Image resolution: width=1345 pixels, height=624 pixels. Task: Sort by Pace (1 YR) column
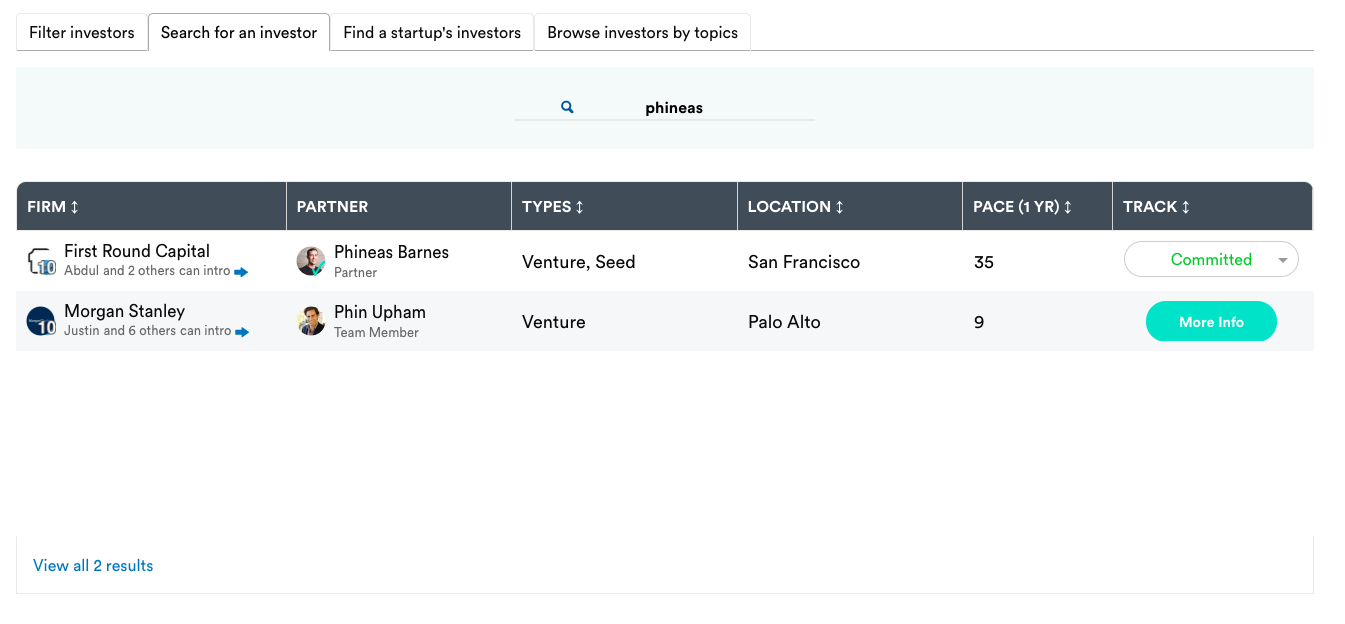[x=1023, y=207]
